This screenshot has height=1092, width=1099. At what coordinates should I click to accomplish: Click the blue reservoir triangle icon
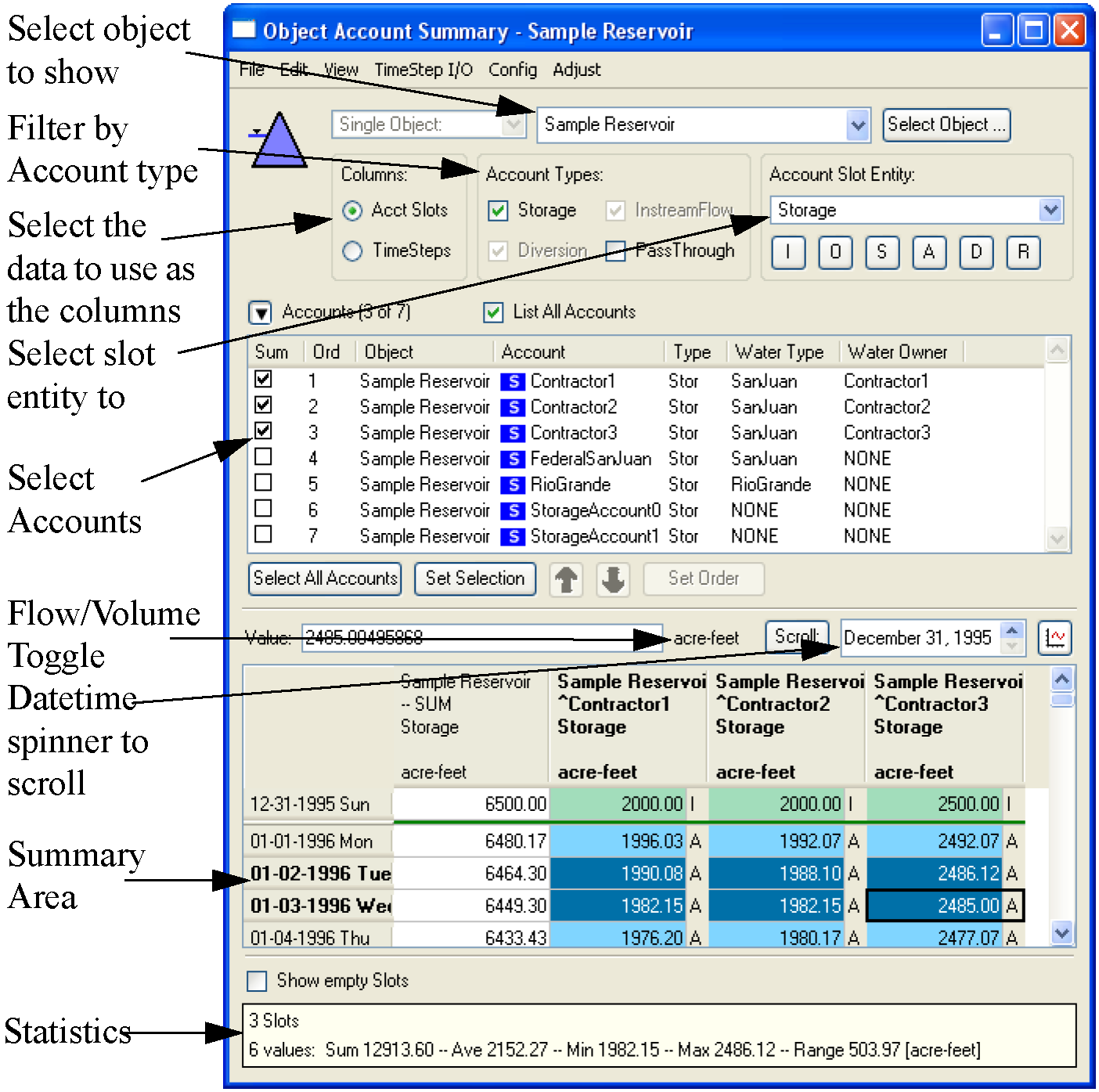[279, 142]
